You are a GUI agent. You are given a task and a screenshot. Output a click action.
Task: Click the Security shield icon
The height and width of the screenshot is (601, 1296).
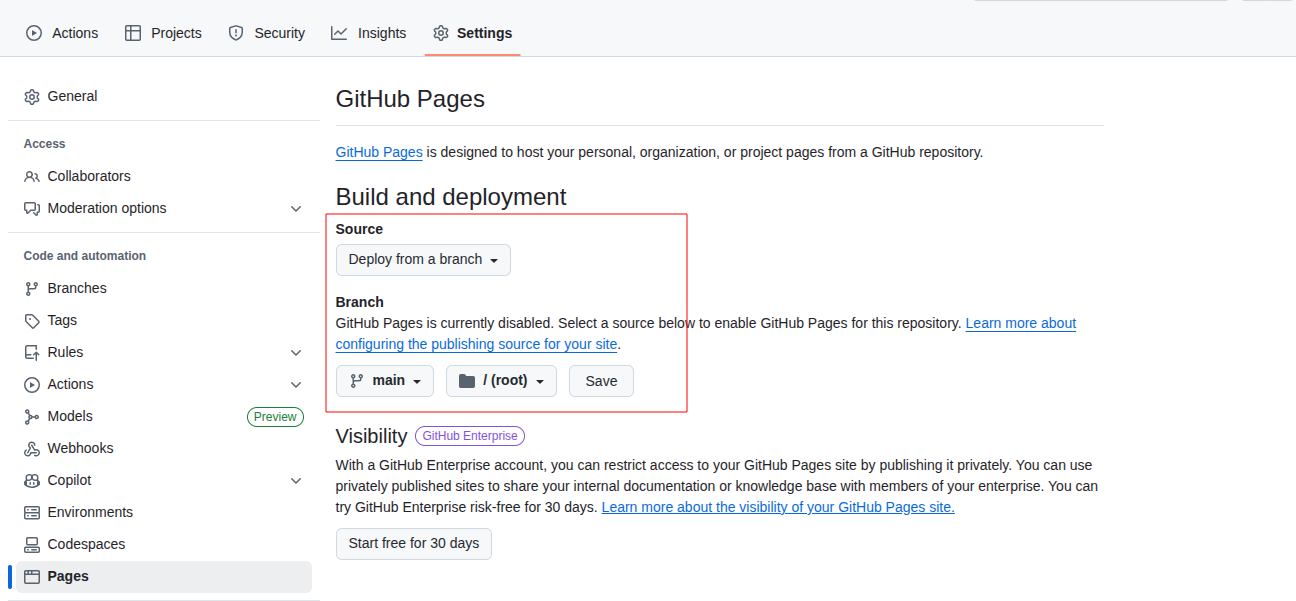pos(236,33)
